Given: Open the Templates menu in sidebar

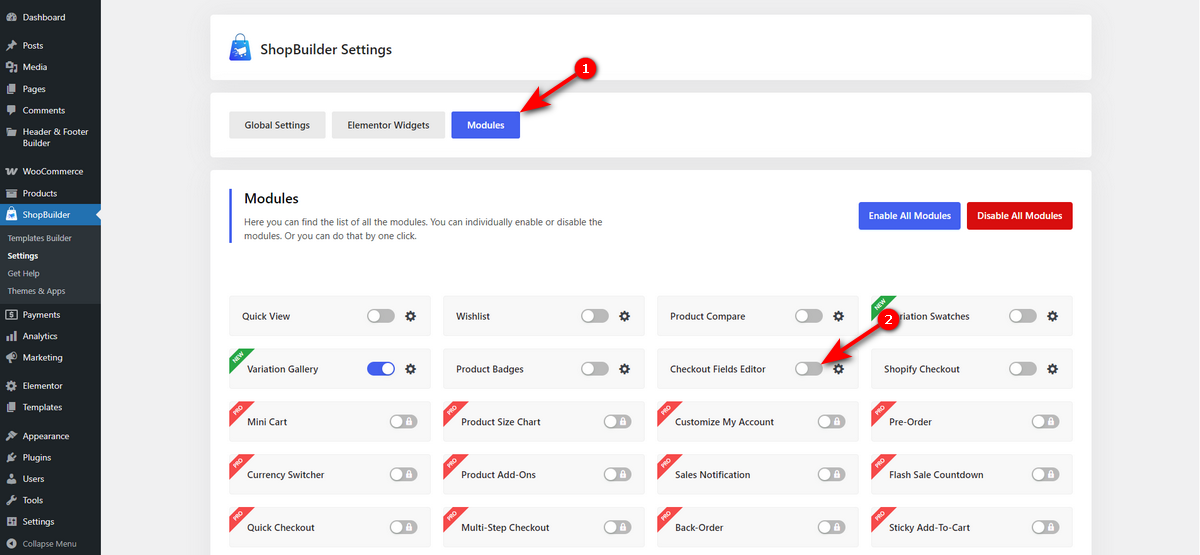Looking at the screenshot, I should (50, 407).
